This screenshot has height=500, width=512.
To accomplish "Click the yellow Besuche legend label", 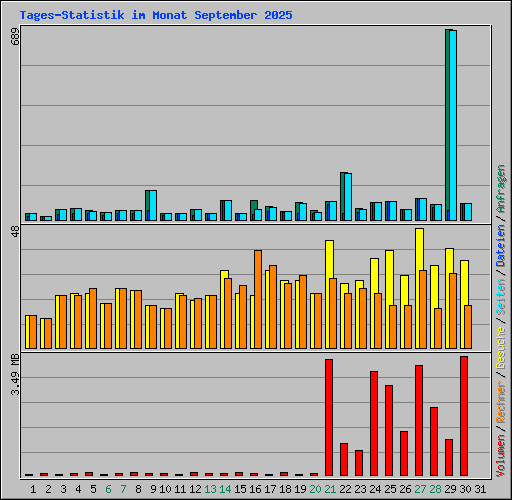I will [501, 347].
